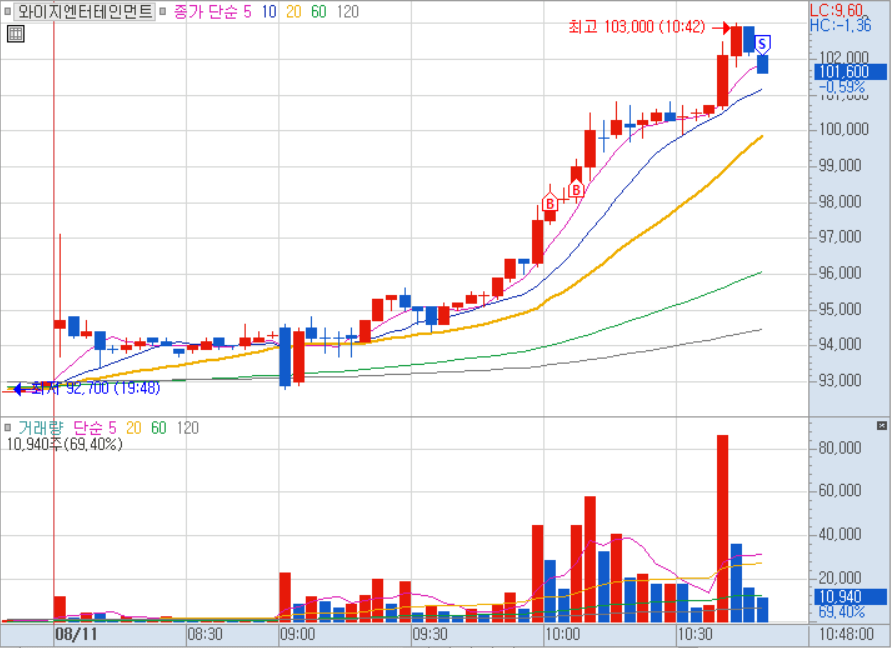Click the blue arrow at 최저 92,700

pyautogui.click(x=15, y=387)
